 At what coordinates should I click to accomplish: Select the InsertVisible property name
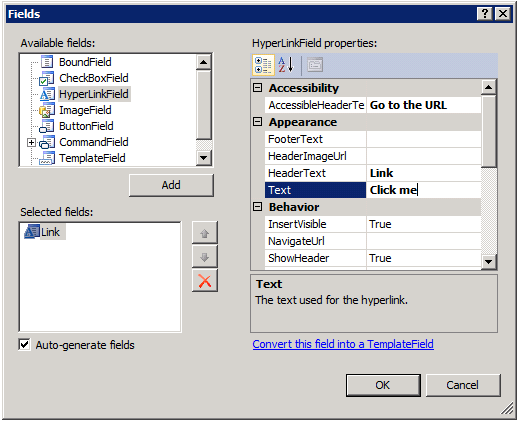tap(315, 224)
